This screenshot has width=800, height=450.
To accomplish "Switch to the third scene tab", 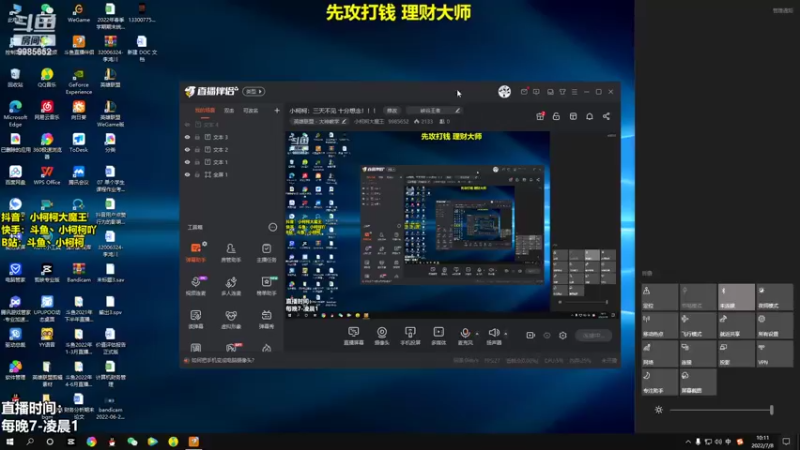I will coord(250,110).
